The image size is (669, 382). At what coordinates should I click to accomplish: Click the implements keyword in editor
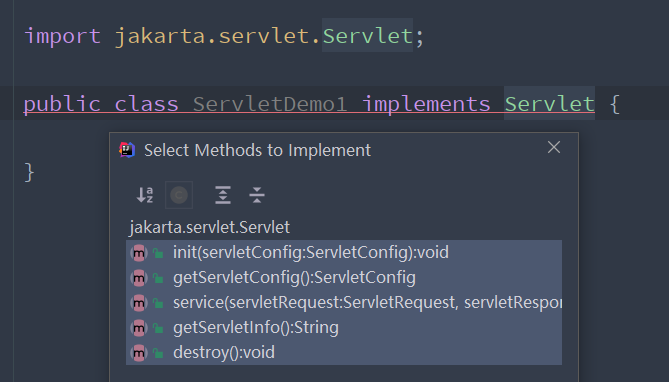coord(426,104)
